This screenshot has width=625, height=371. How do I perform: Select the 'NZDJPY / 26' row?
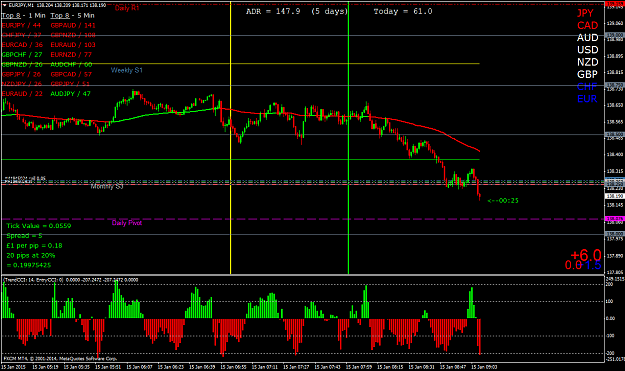pos(22,84)
